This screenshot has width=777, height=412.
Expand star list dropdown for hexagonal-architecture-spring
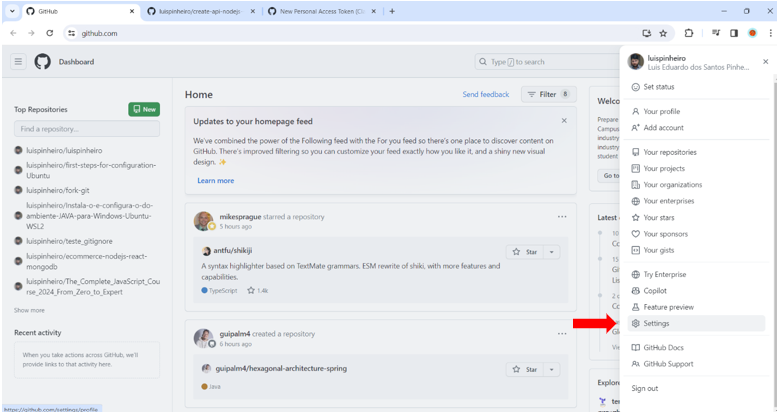coord(552,369)
